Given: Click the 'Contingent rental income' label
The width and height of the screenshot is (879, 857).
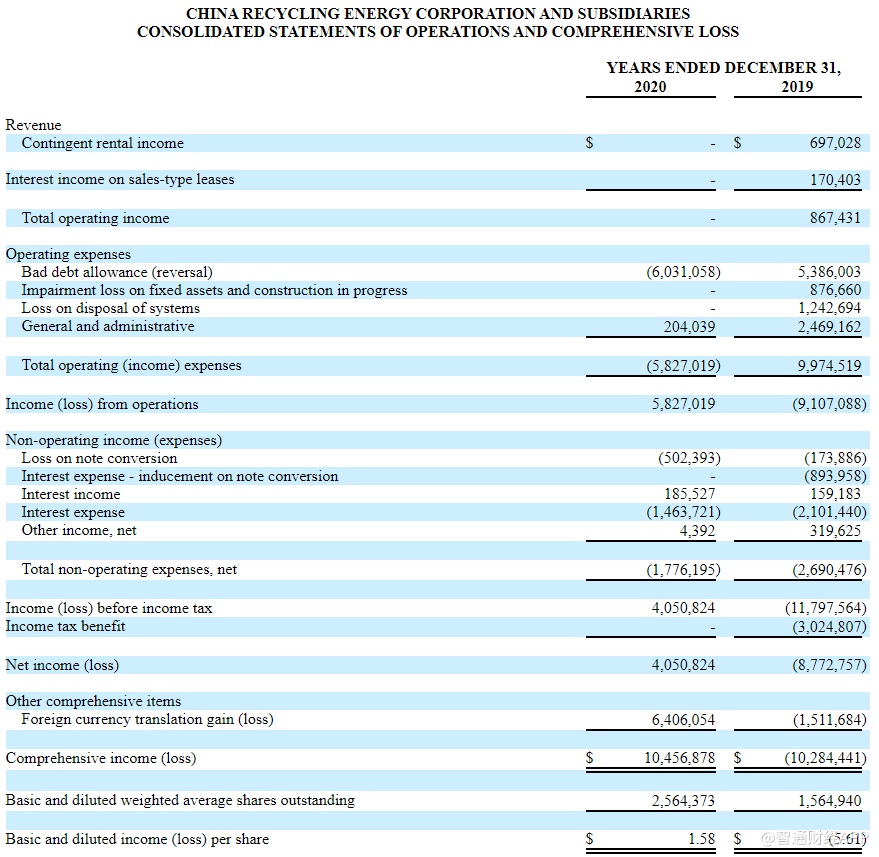Looking at the screenshot, I should pyautogui.click(x=103, y=143).
